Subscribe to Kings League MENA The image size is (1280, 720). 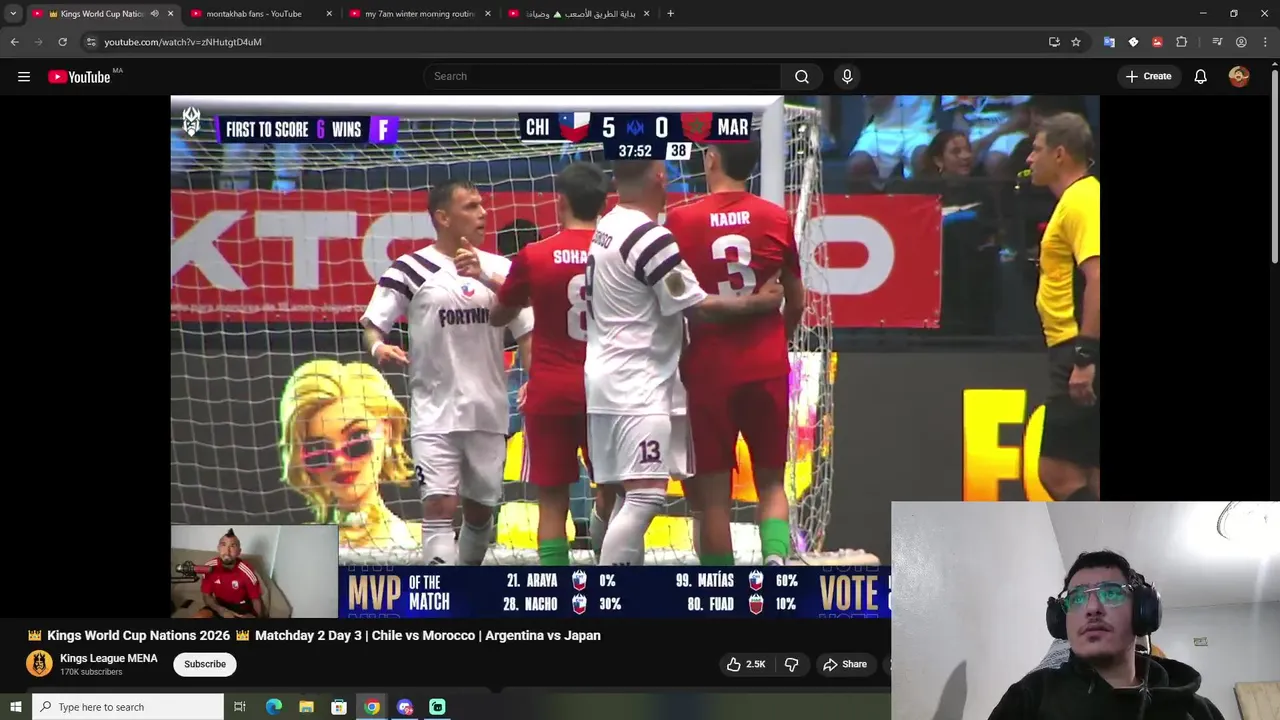click(205, 664)
